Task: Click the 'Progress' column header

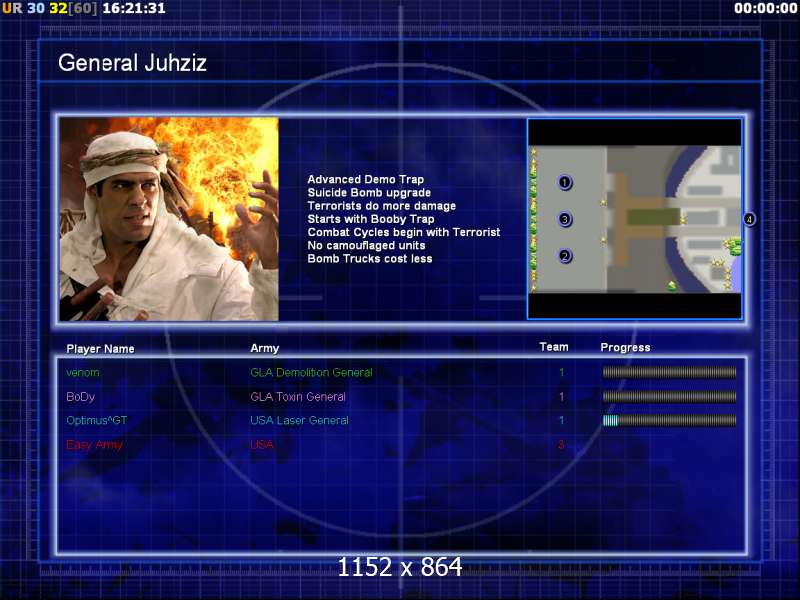Action: 626,347
